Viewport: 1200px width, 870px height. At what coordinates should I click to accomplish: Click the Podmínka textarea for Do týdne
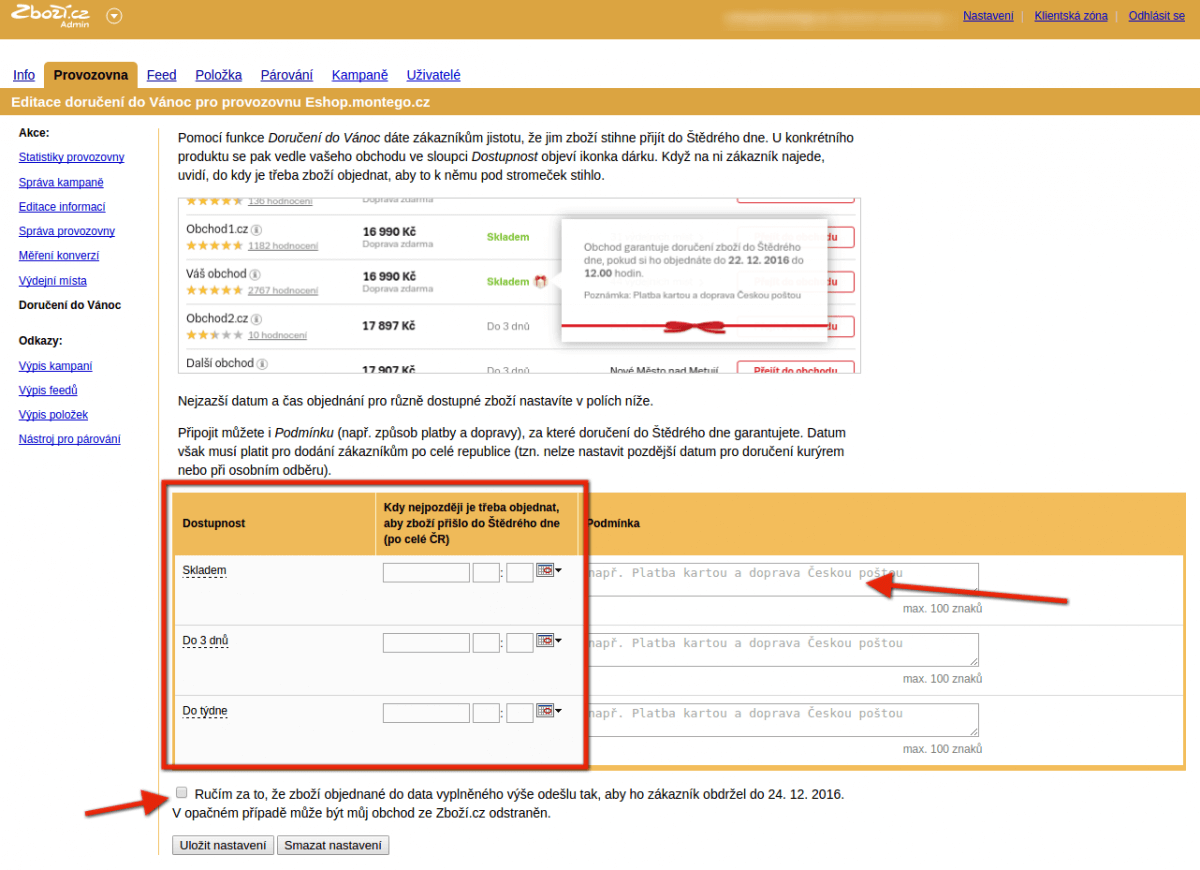780,720
